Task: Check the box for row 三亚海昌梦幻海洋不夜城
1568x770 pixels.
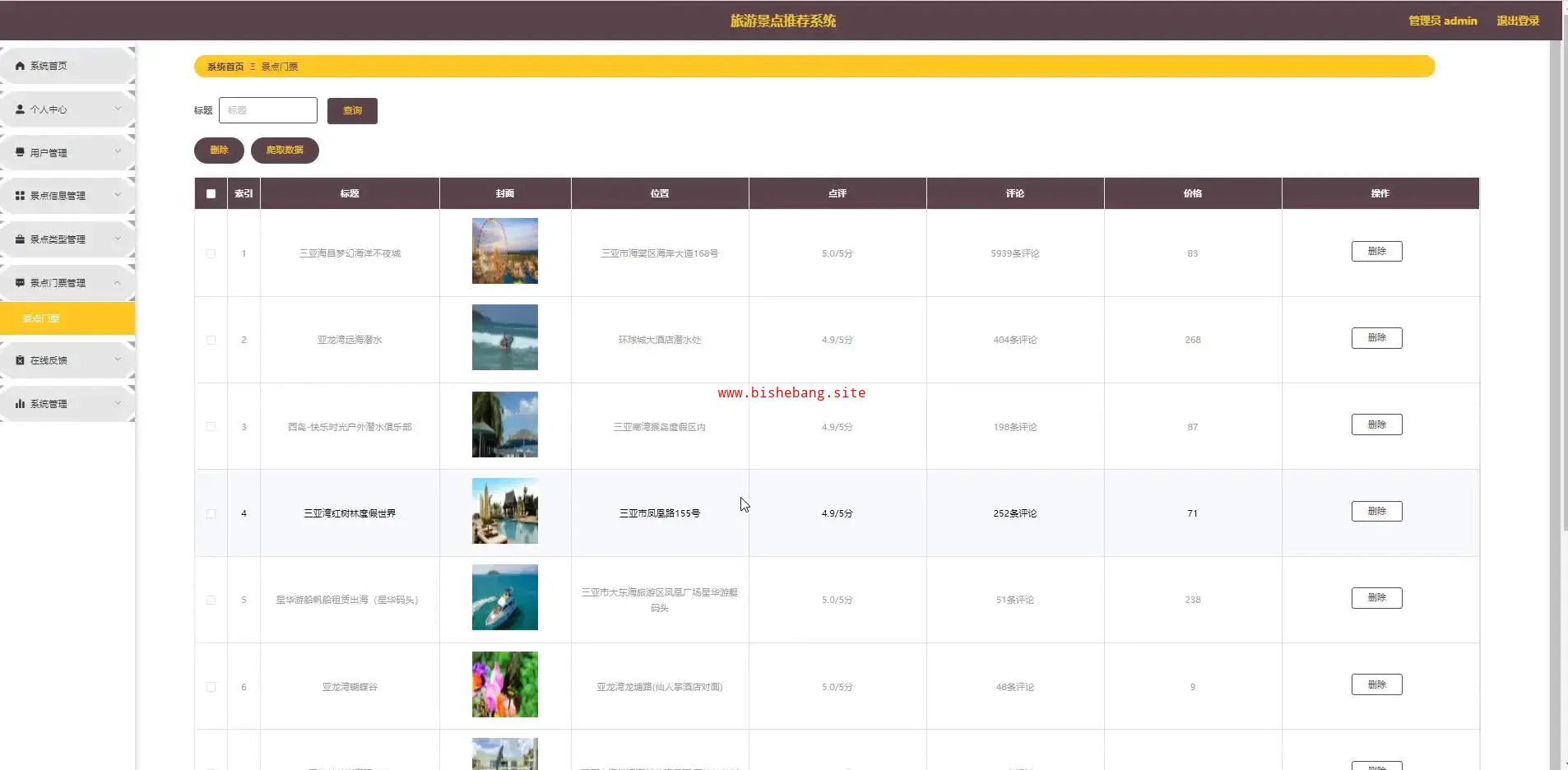Action: click(211, 253)
